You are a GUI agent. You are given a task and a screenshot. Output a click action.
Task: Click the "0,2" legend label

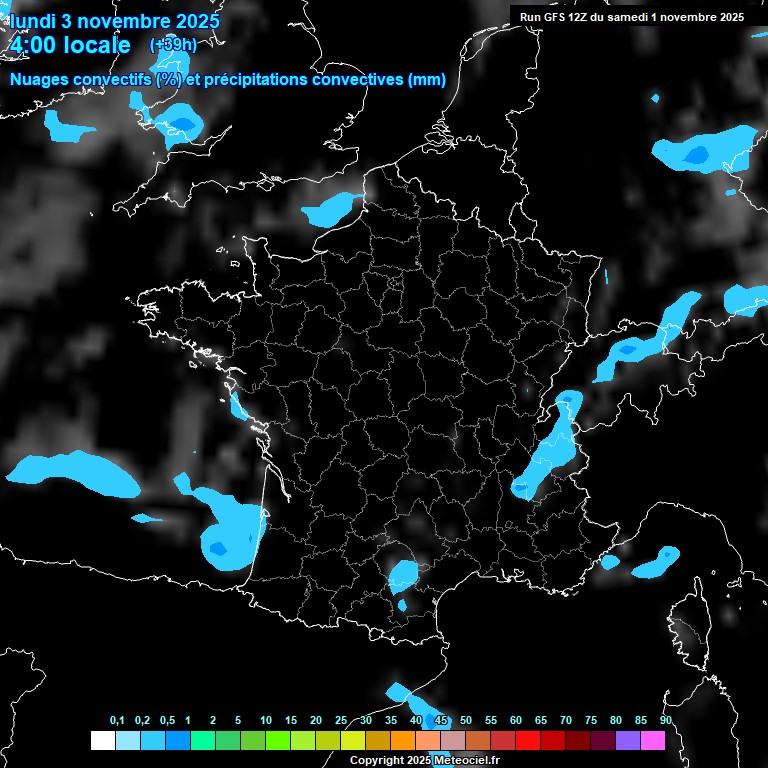142,720
